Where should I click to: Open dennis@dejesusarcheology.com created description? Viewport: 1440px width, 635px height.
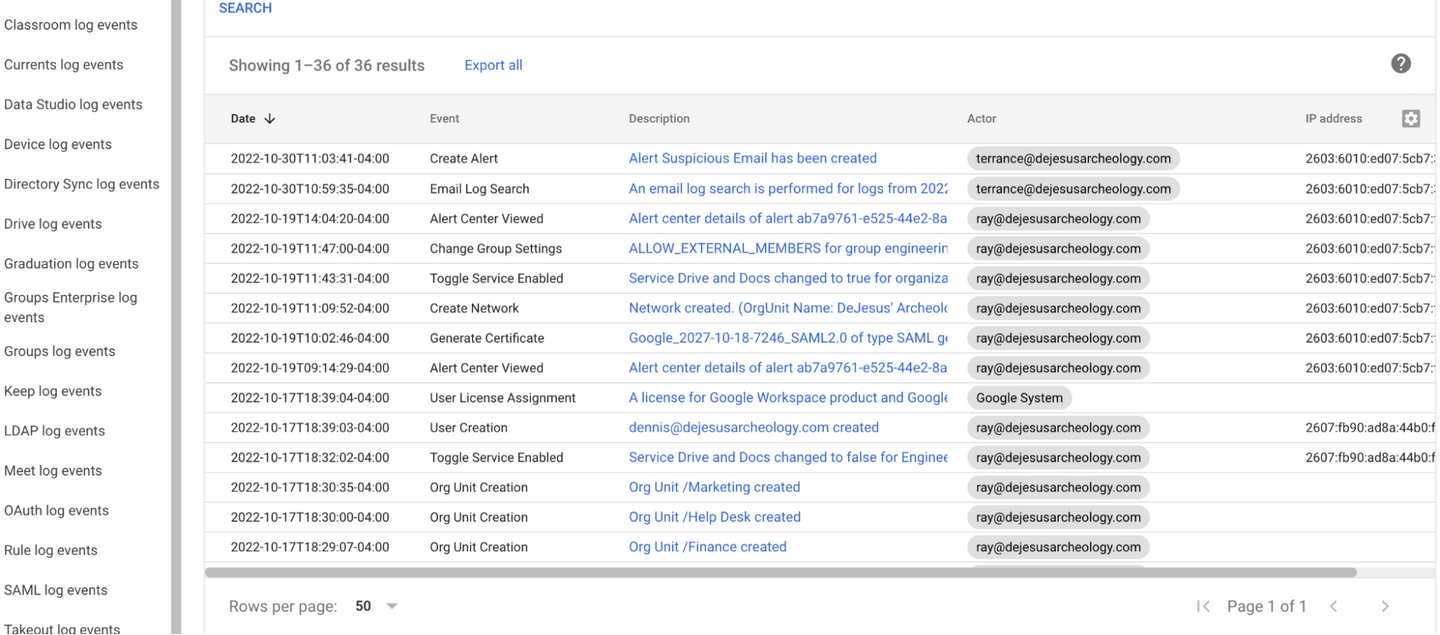click(753, 427)
